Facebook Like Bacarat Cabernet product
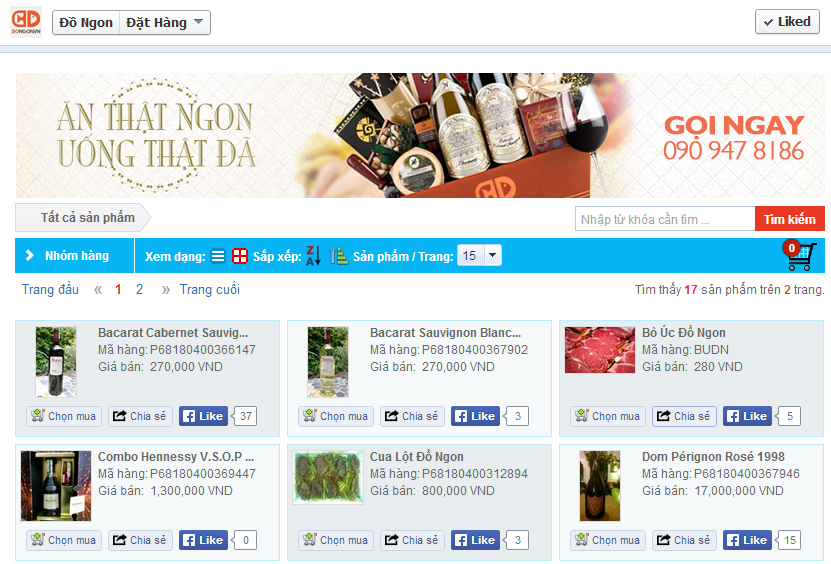 tap(204, 416)
